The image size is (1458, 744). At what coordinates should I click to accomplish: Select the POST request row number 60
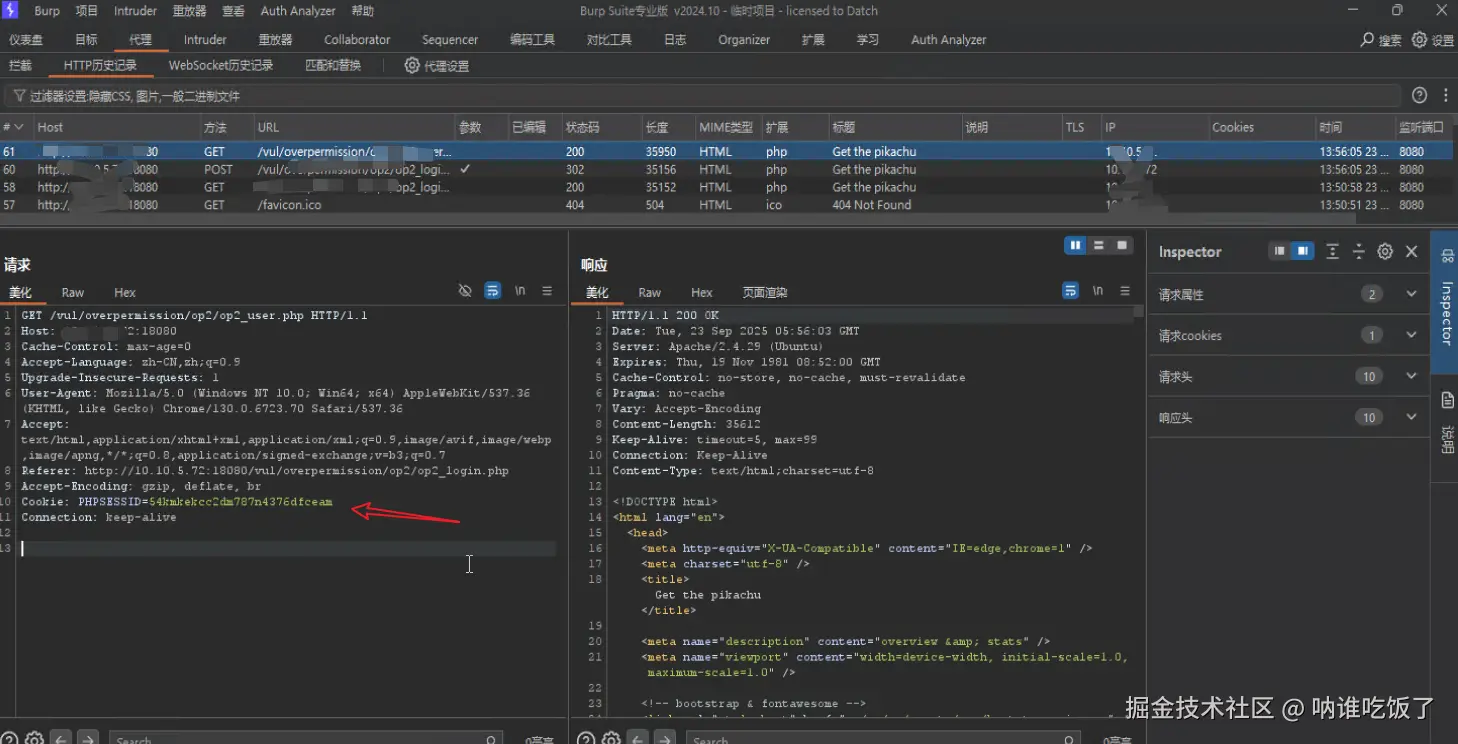coord(220,170)
